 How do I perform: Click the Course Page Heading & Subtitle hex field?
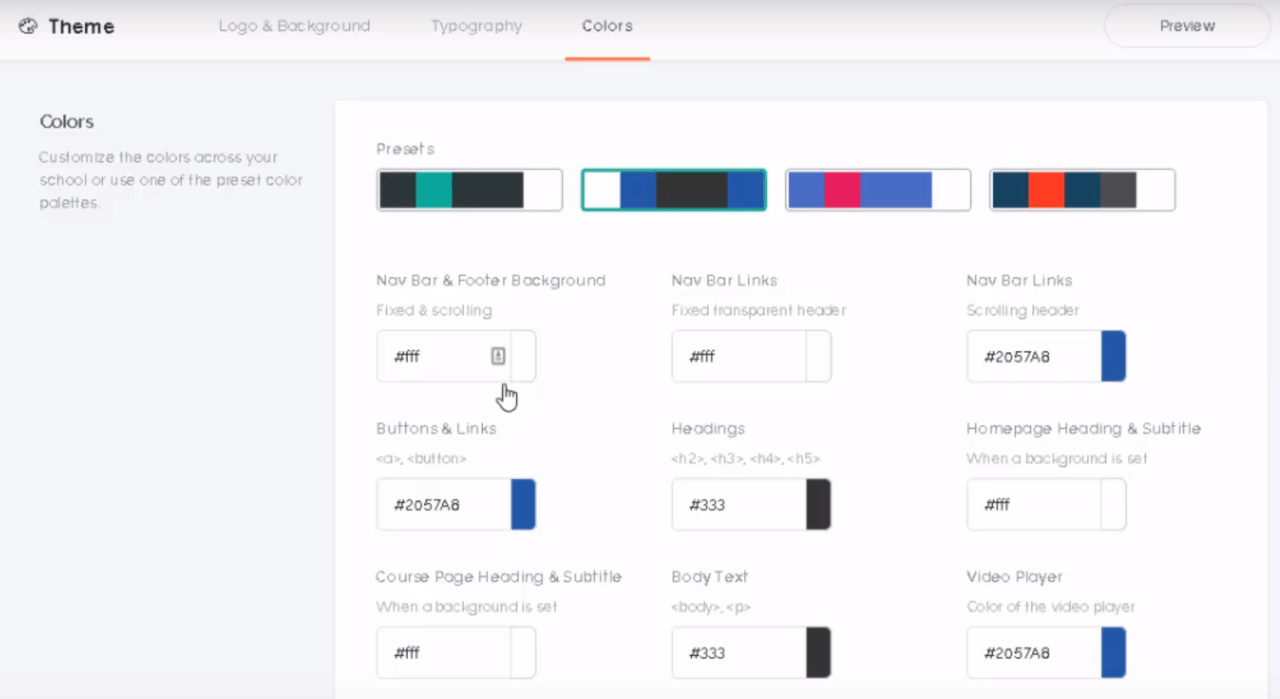click(443, 653)
